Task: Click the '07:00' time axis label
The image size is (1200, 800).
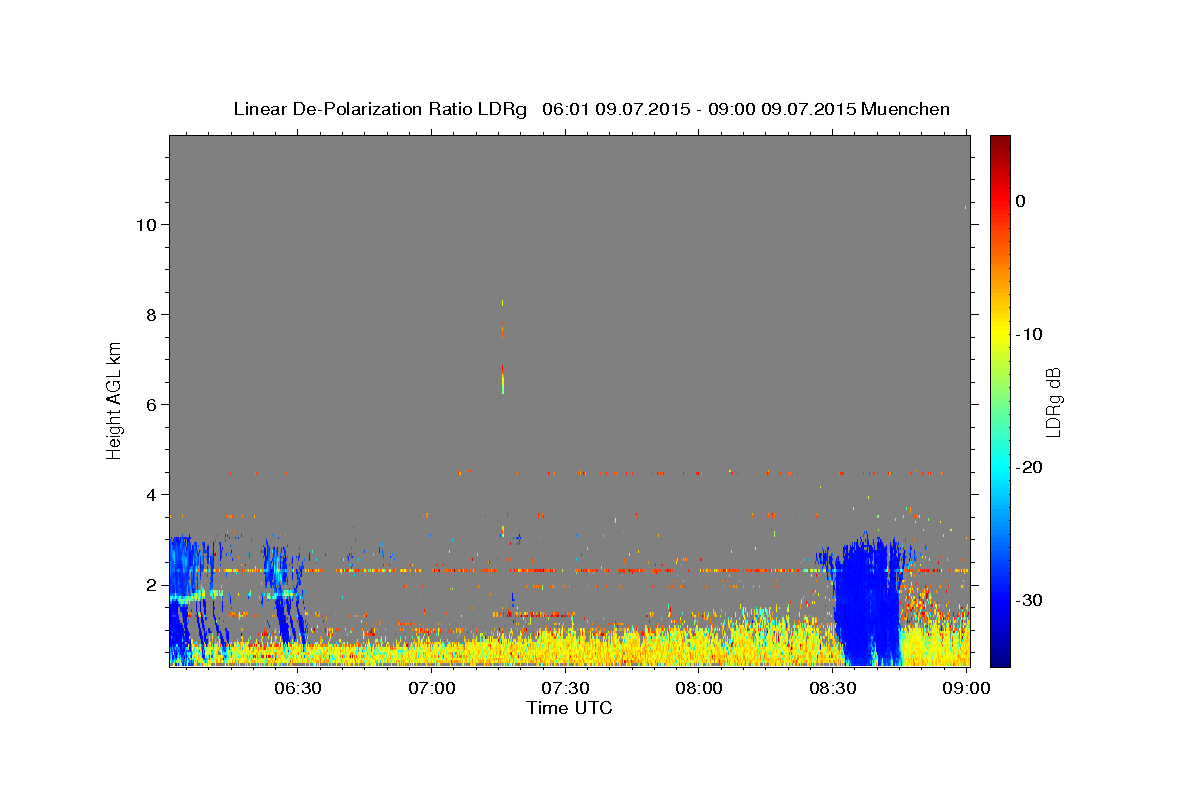Action: tap(432, 688)
